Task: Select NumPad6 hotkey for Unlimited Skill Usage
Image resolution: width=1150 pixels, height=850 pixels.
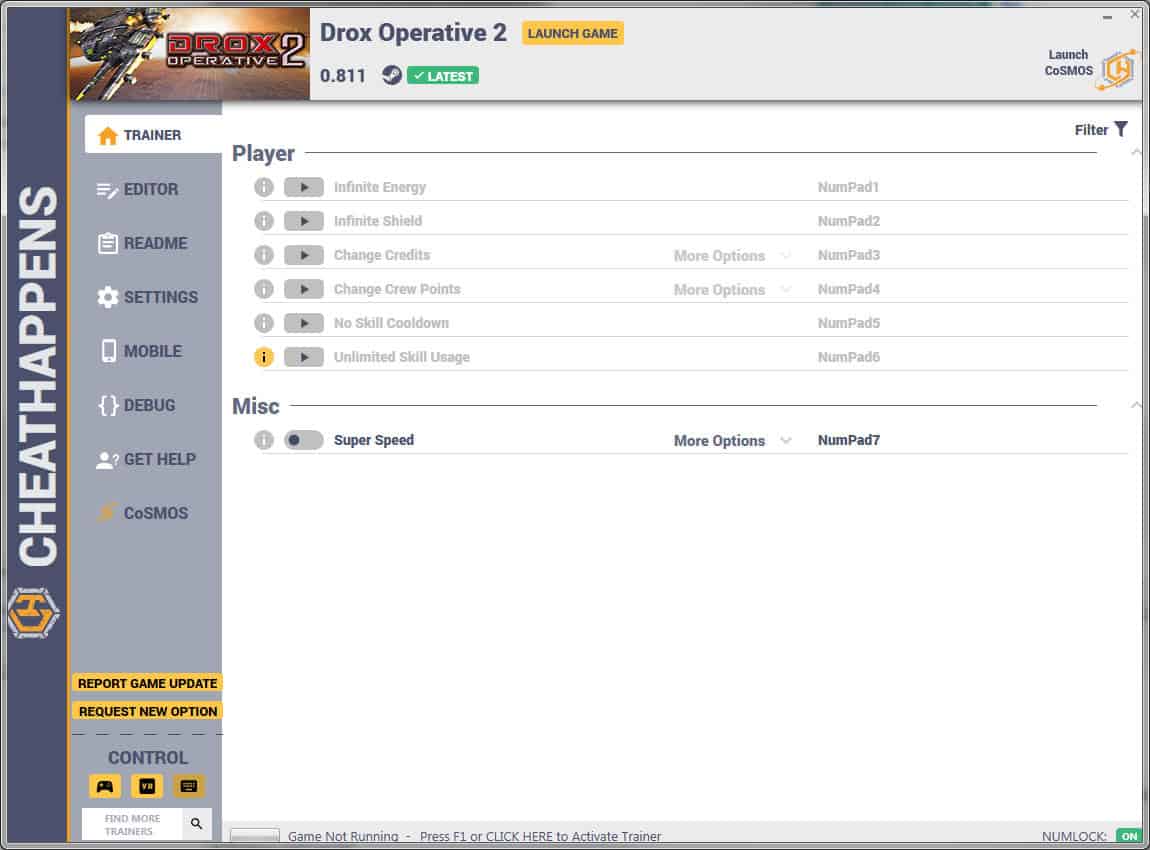Action: point(849,357)
